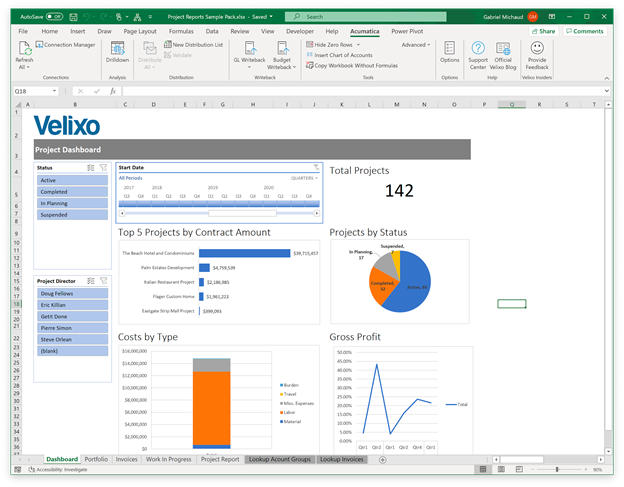The width and height of the screenshot is (624, 487).
Task: Toggle the In Planning slicer item
Action: (x=72, y=203)
